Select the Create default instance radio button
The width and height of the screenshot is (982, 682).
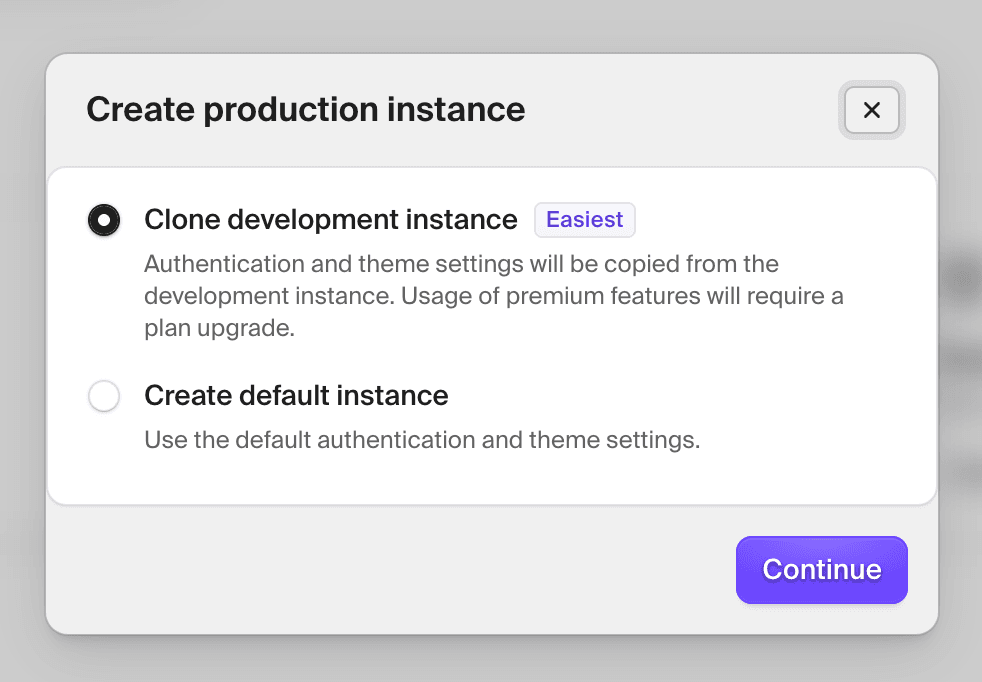pyautogui.click(x=104, y=396)
